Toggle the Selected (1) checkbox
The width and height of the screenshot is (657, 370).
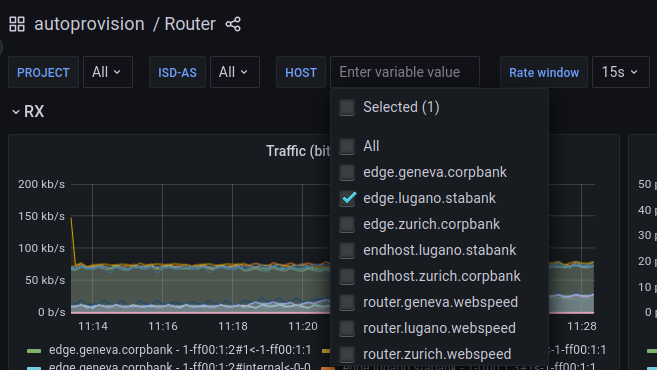(x=347, y=107)
